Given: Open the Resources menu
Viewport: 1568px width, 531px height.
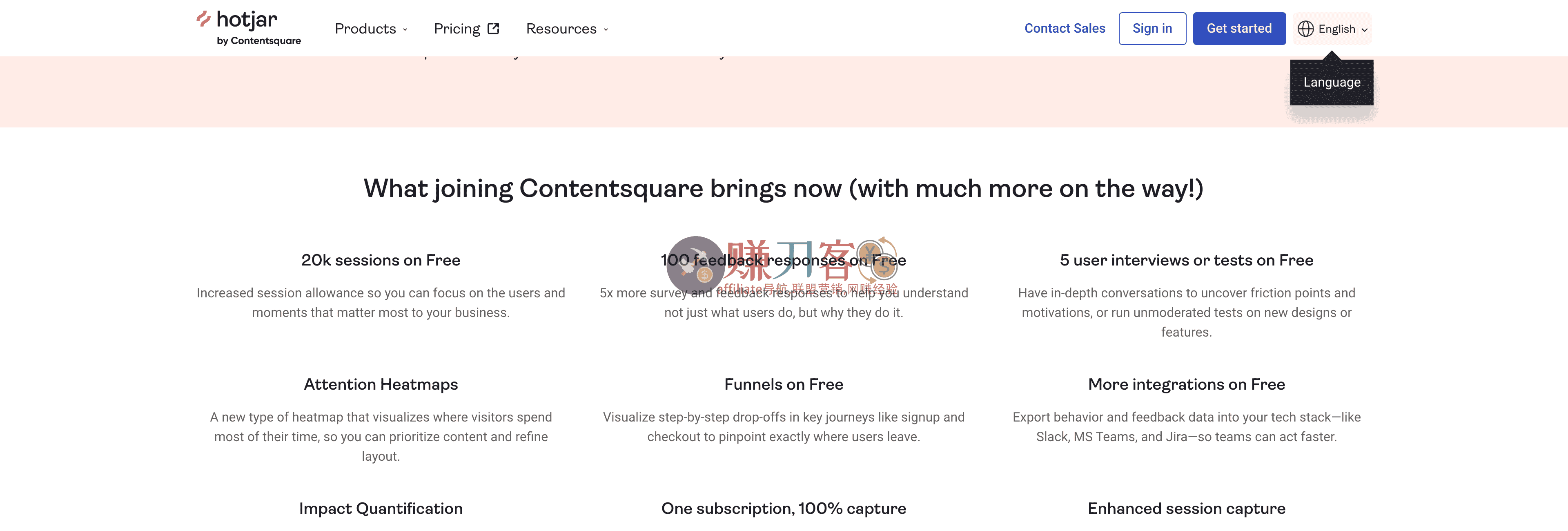Looking at the screenshot, I should click(x=561, y=29).
